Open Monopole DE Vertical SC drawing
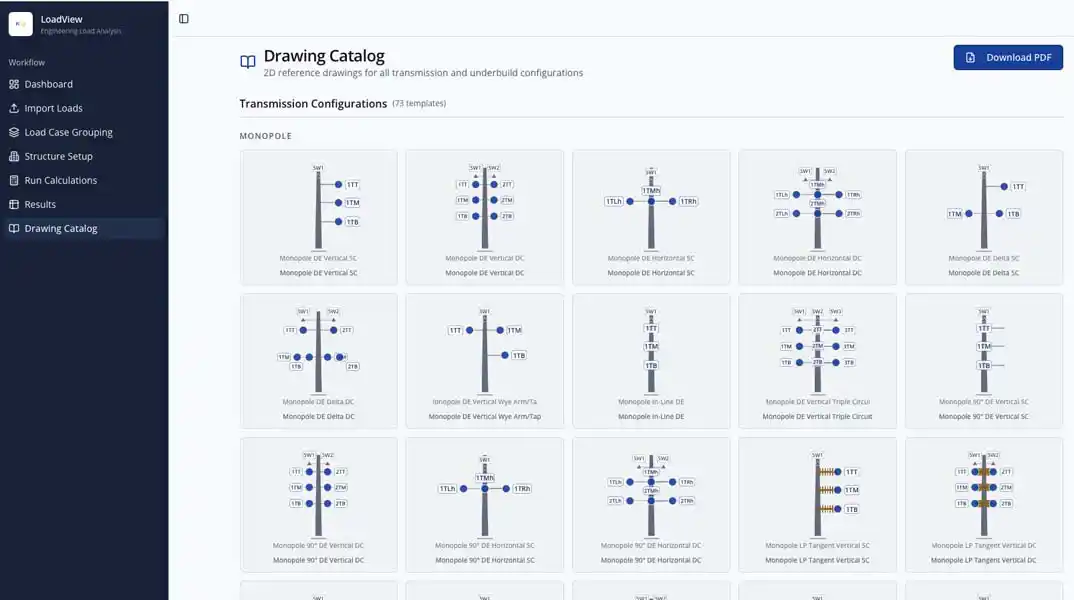This screenshot has width=1074, height=600. tap(319, 217)
